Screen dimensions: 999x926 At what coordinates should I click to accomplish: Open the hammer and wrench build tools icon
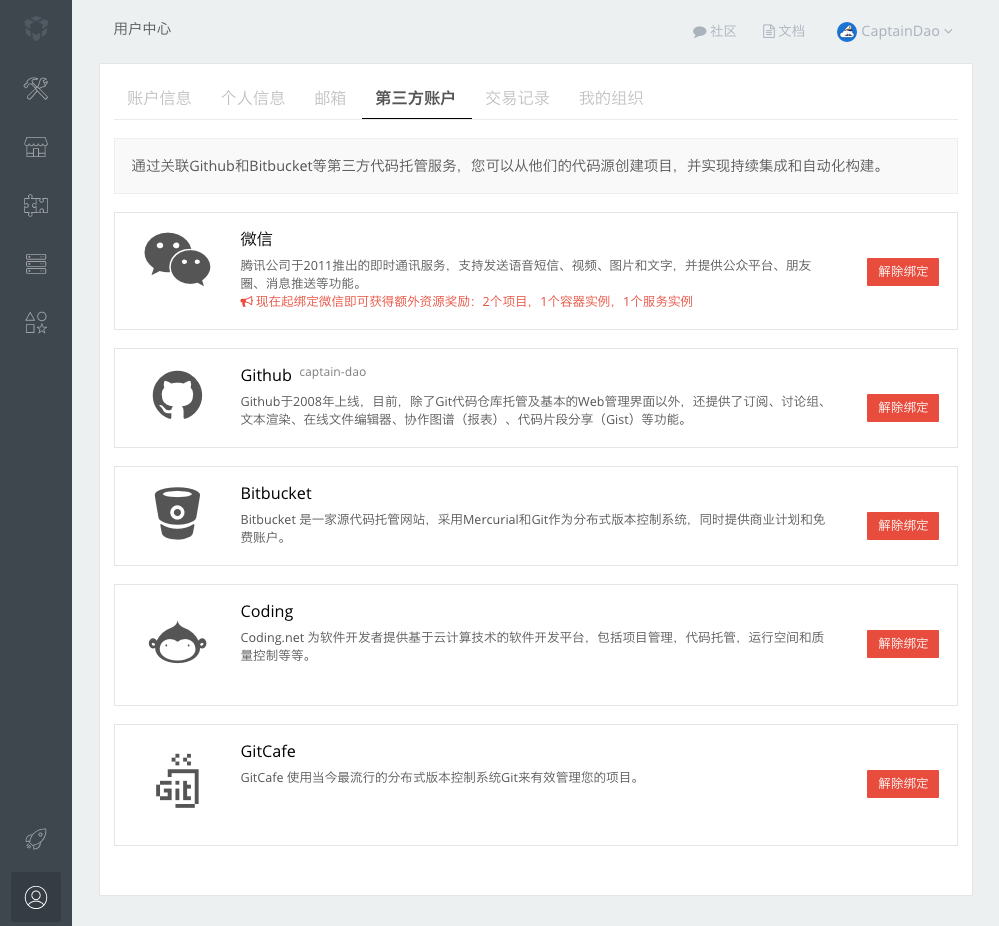(x=36, y=88)
